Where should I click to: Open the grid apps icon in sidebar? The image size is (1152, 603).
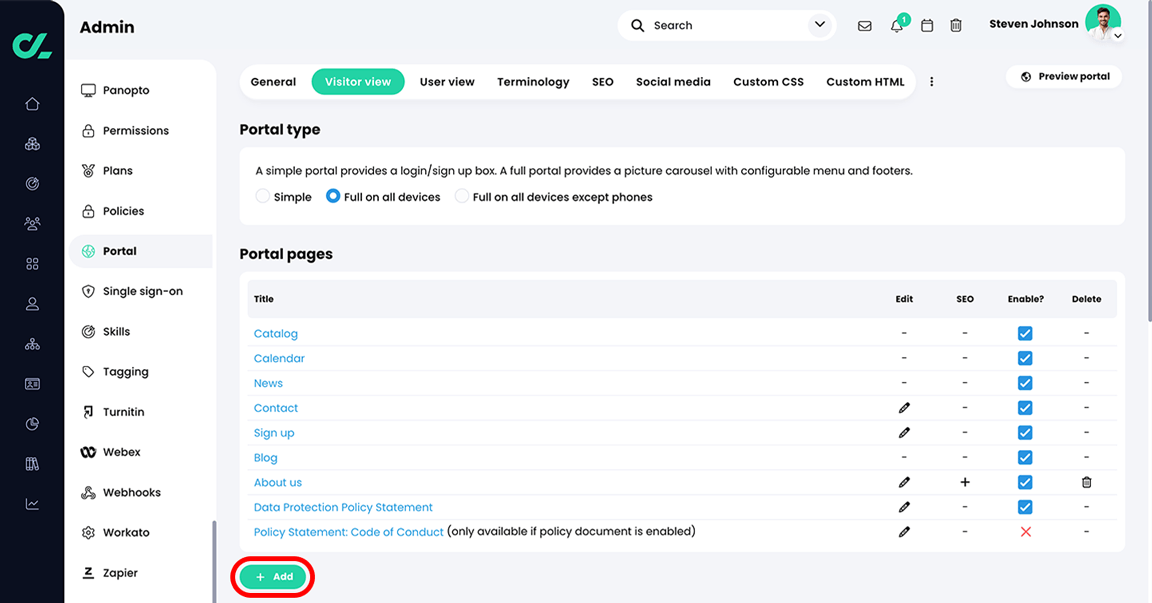(x=32, y=264)
